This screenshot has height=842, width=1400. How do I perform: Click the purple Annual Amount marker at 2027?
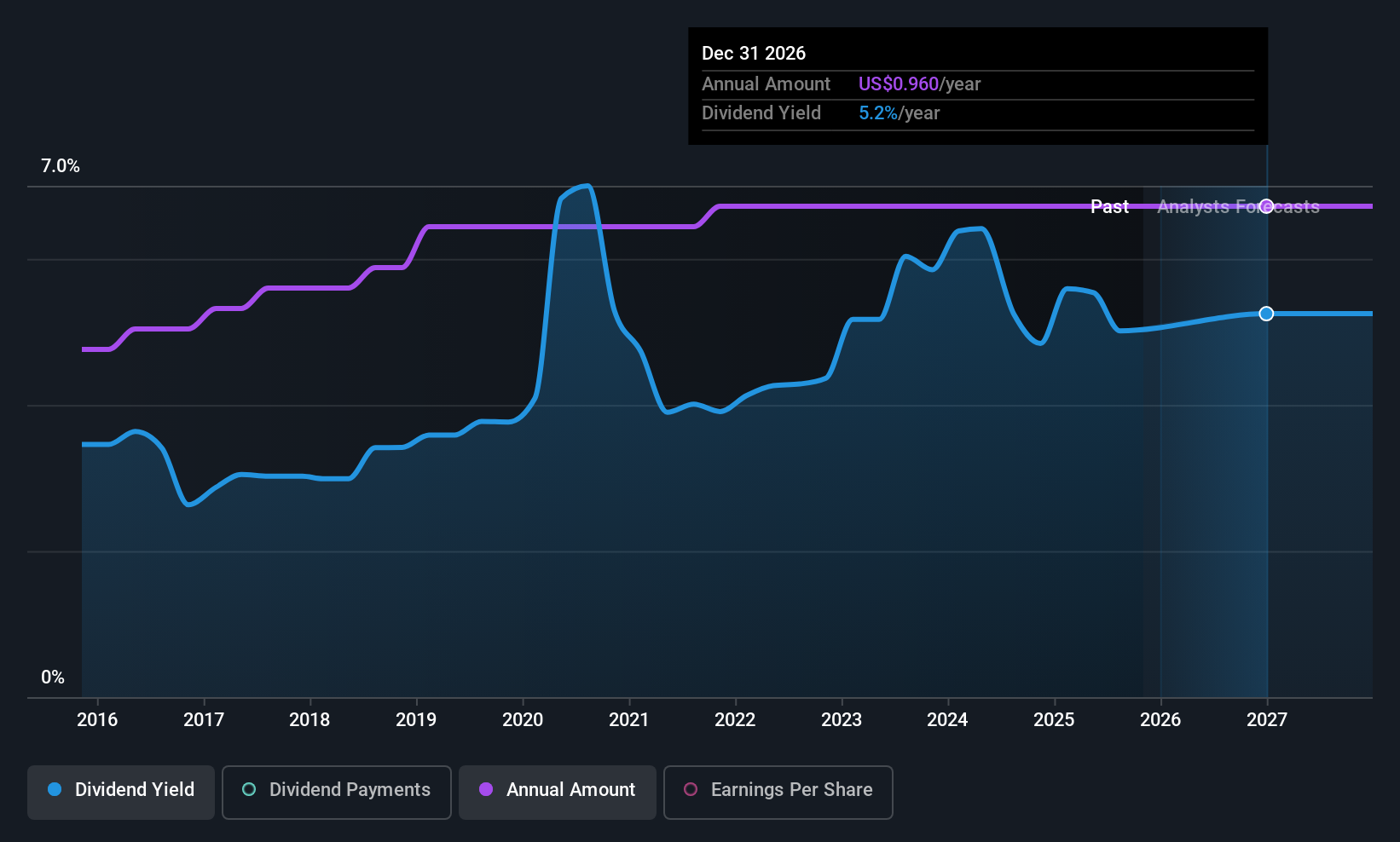[1266, 206]
